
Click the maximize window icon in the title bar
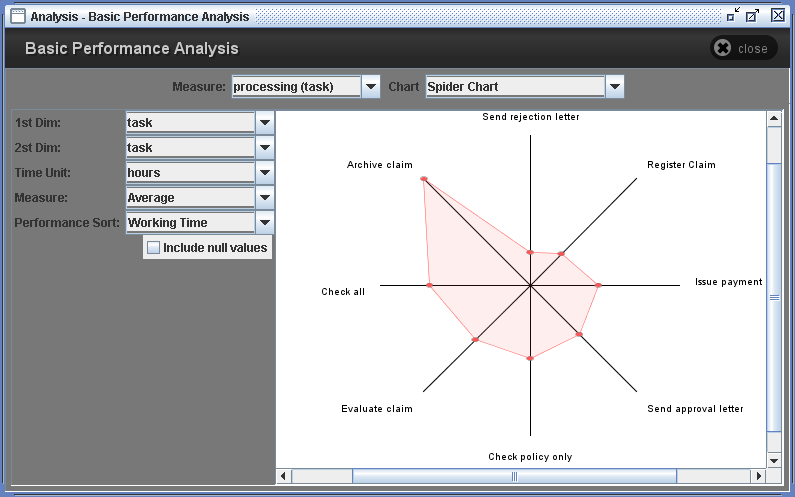click(x=753, y=16)
